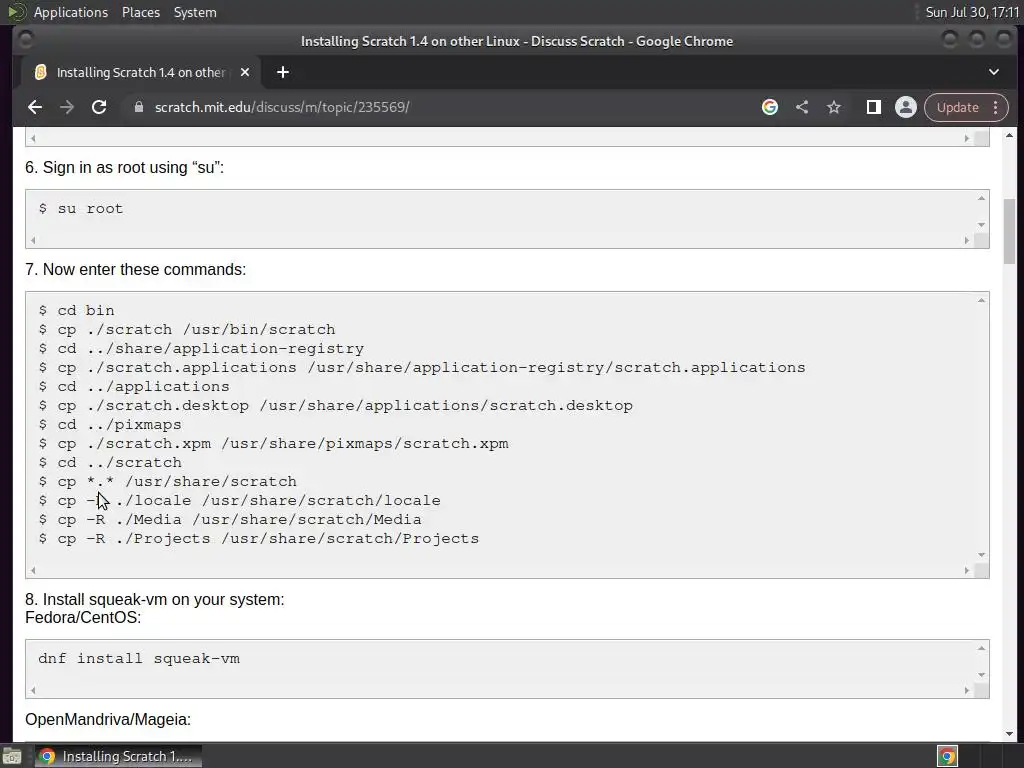The height and width of the screenshot is (768, 1024).
Task: Click down arrow in step 7 commands box
Action: [x=982, y=554]
